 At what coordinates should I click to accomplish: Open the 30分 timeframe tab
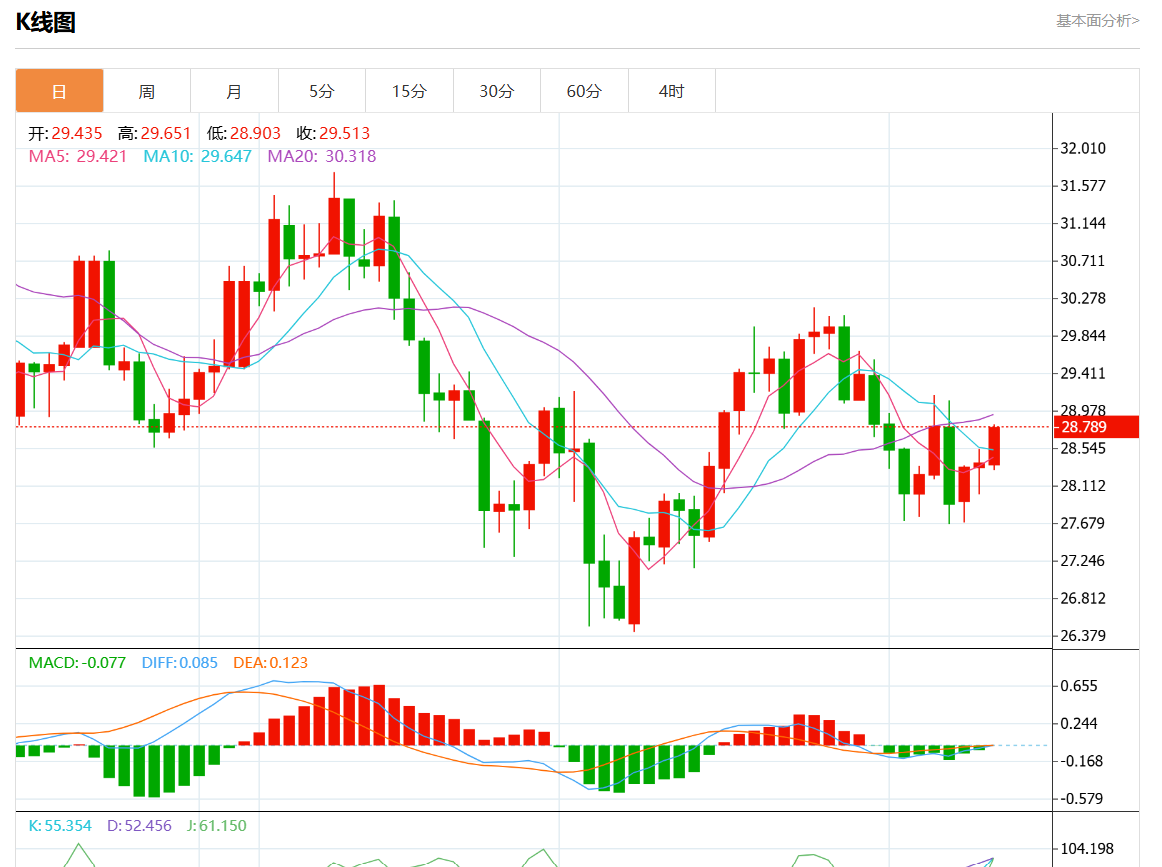497,91
